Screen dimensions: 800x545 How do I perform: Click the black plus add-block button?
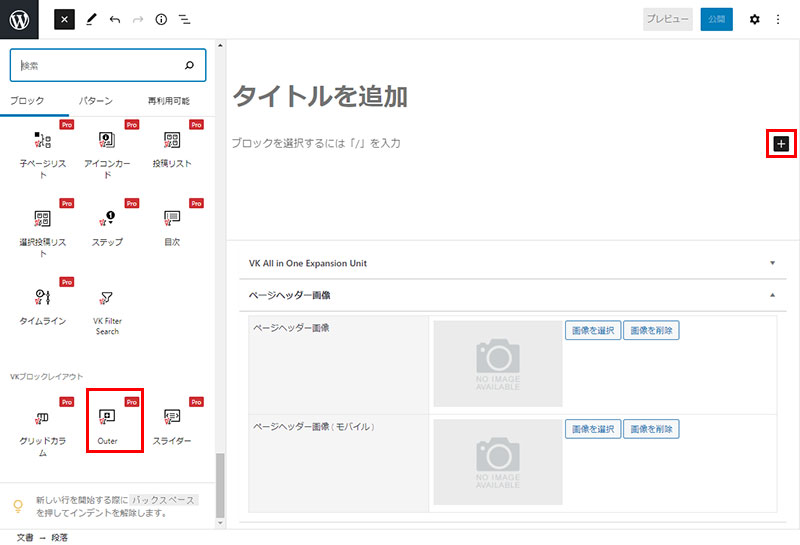pyautogui.click(x=781, y=144)
